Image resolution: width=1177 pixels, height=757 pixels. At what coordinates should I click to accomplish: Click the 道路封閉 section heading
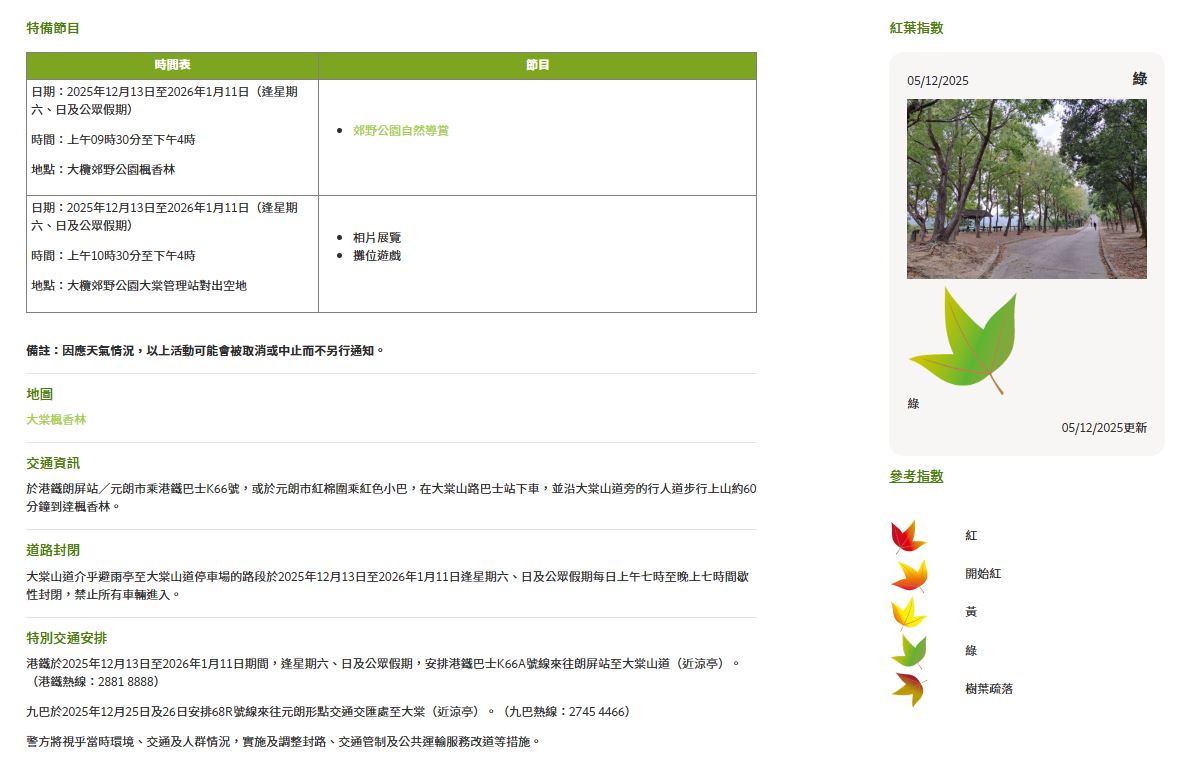[x=53, y=551]
